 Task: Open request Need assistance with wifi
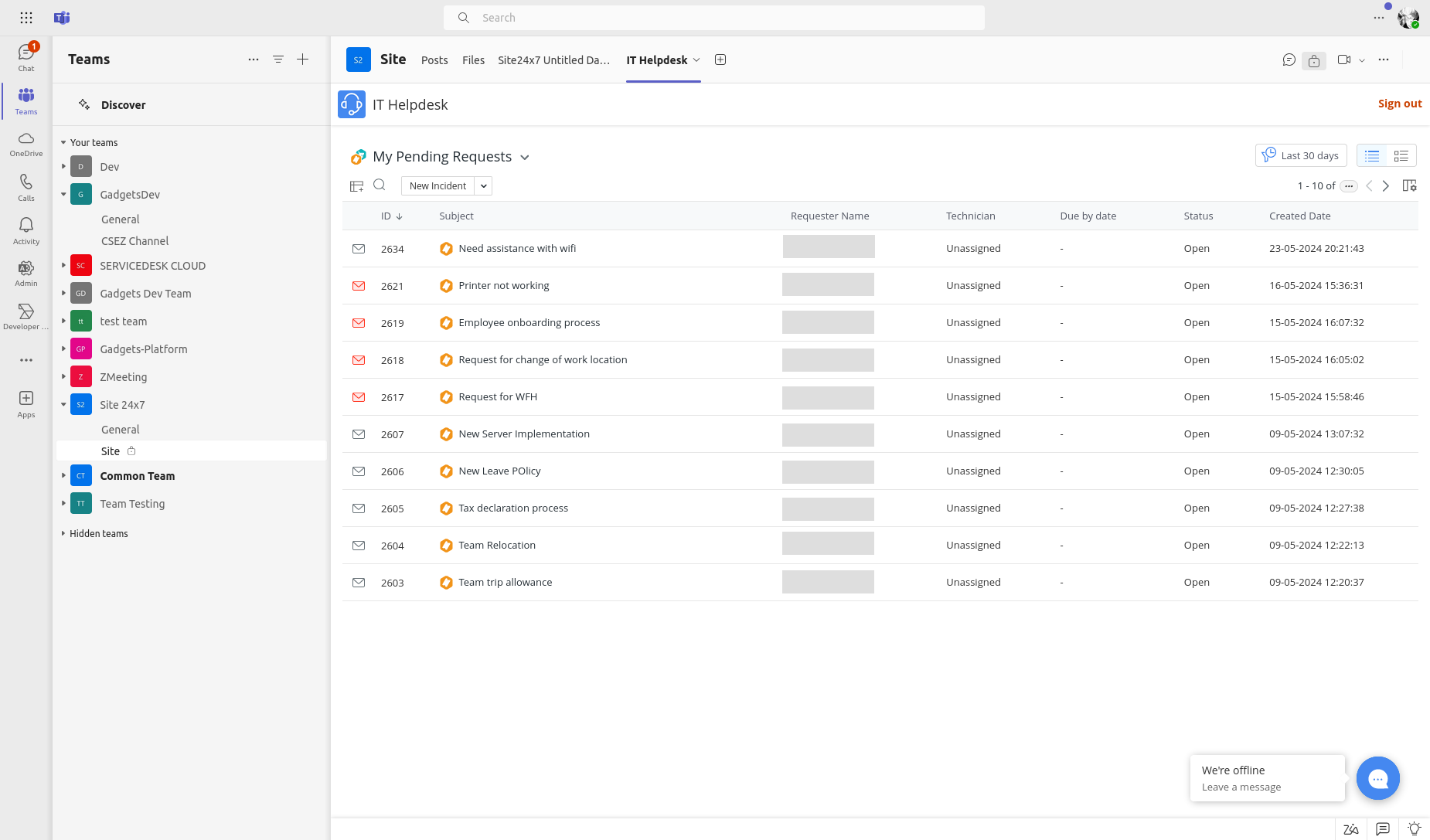pyautogui.click(x=517, y=248)
